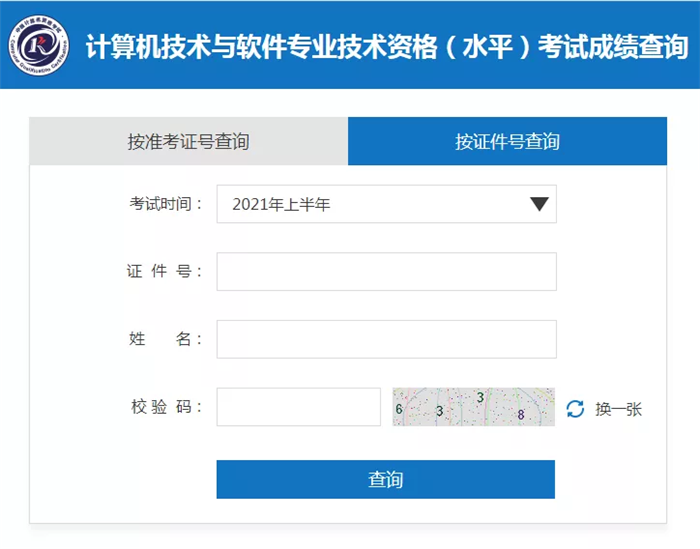
Task: Focus the 校验码 captcha input box
Action: (x=298, y=407)
